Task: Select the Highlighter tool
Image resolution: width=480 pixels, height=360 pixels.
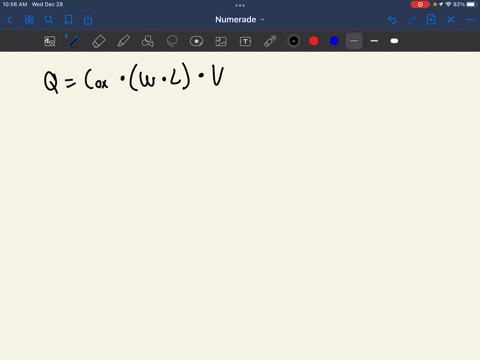Action: pyautogui.click(x=123, y=41)
